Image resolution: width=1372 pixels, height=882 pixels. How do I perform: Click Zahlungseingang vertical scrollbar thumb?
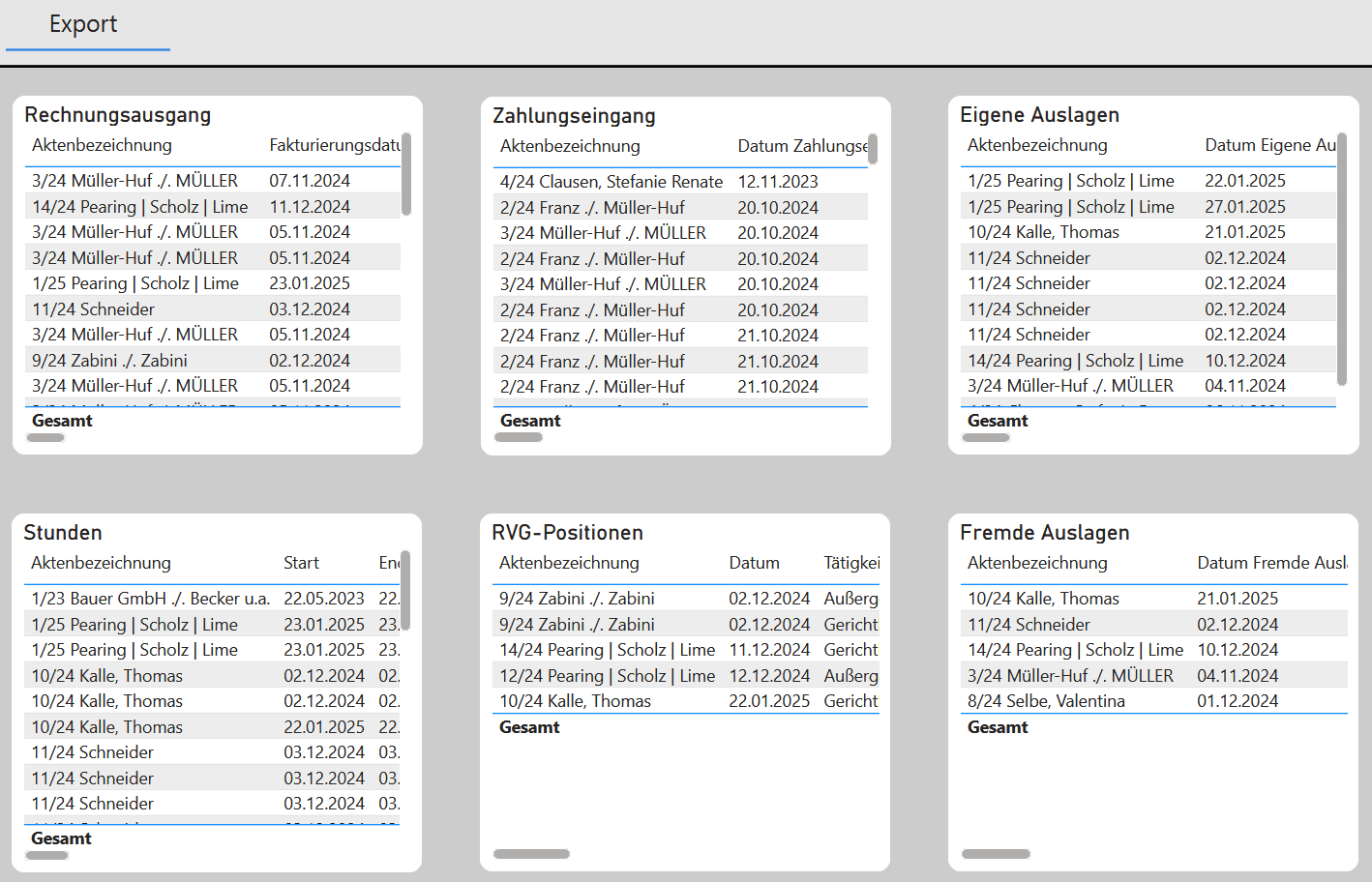pos(873,149)
